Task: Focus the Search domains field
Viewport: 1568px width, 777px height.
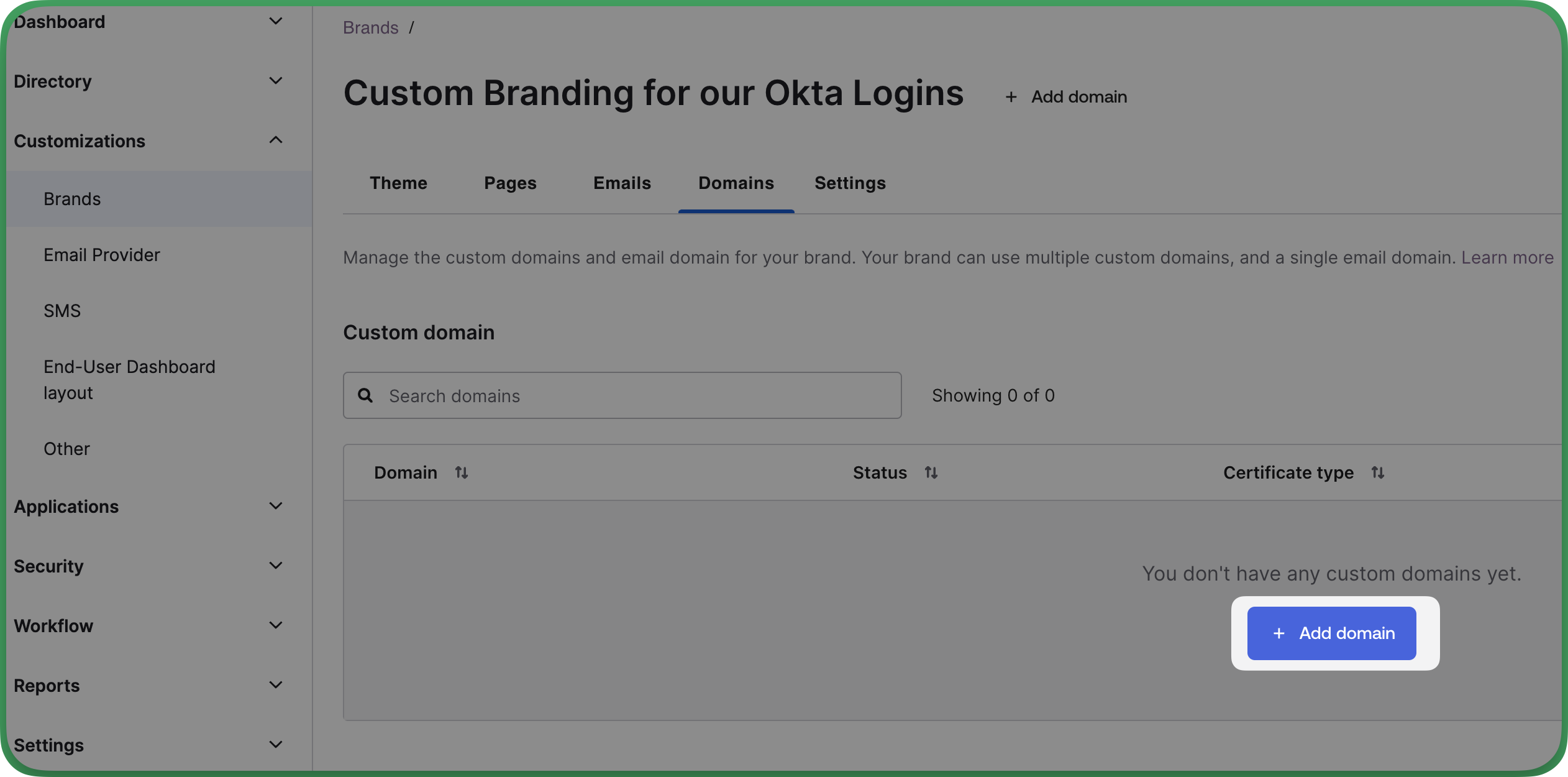Action: point(622,395)
